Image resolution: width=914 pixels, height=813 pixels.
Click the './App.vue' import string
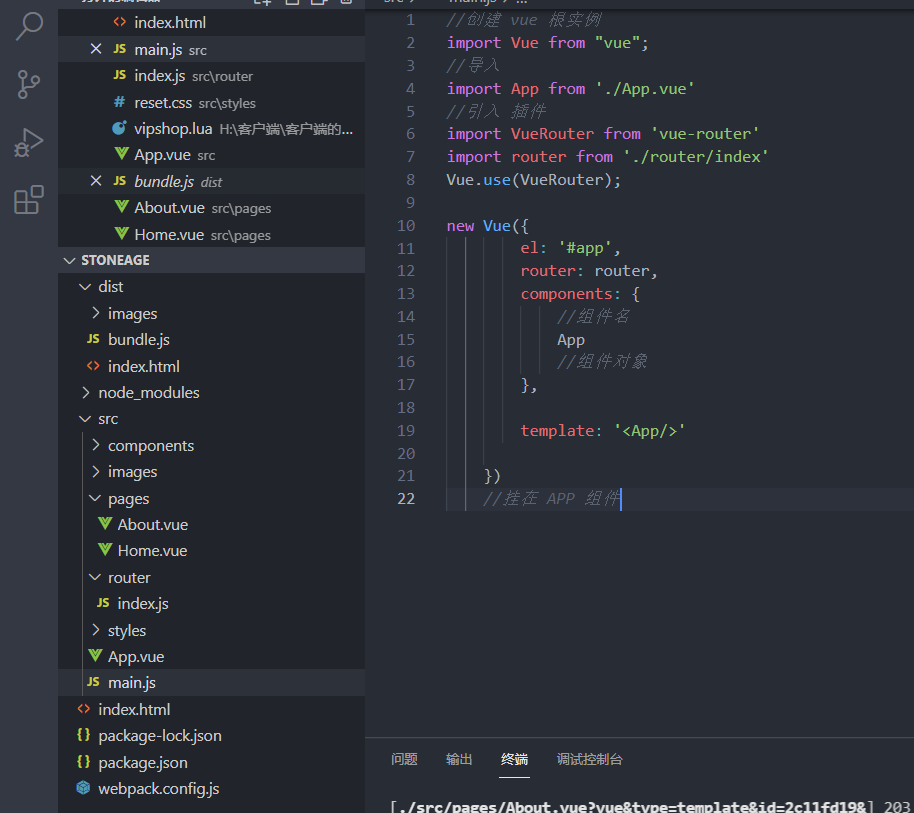(x=645, y=89)
